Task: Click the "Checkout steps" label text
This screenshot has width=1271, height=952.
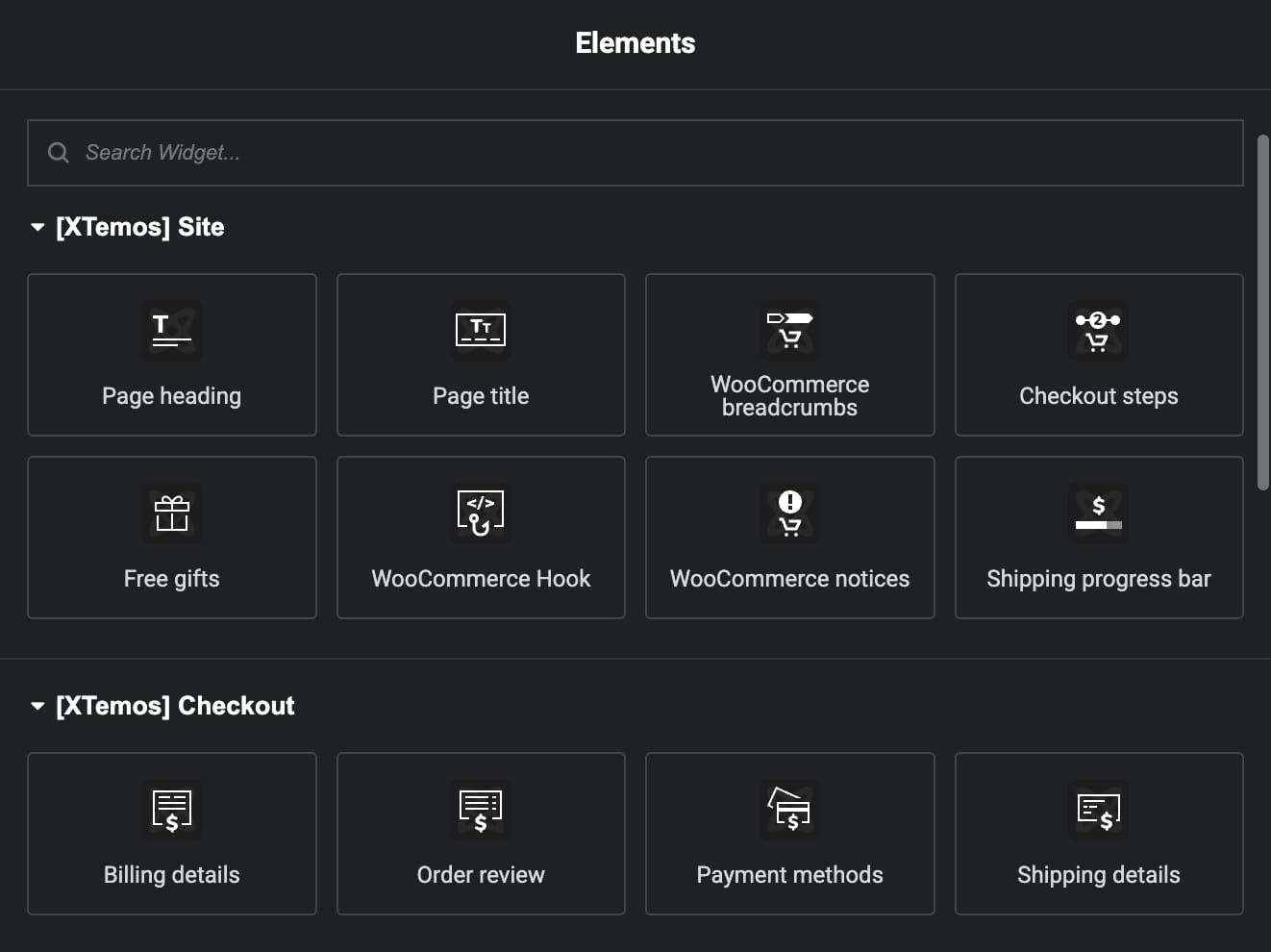Action: click(x=1099, y=396)
